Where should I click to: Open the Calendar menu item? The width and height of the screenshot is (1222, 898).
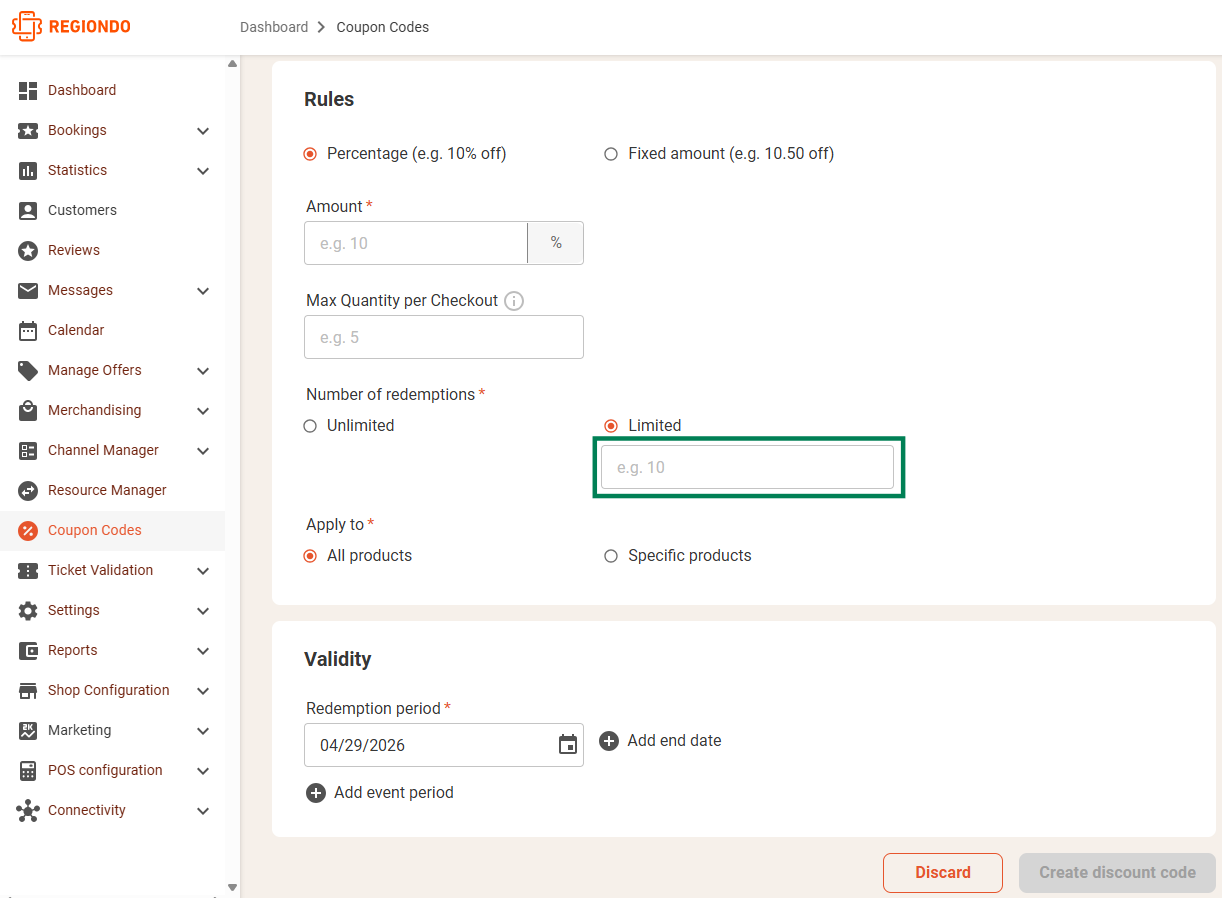112,330
